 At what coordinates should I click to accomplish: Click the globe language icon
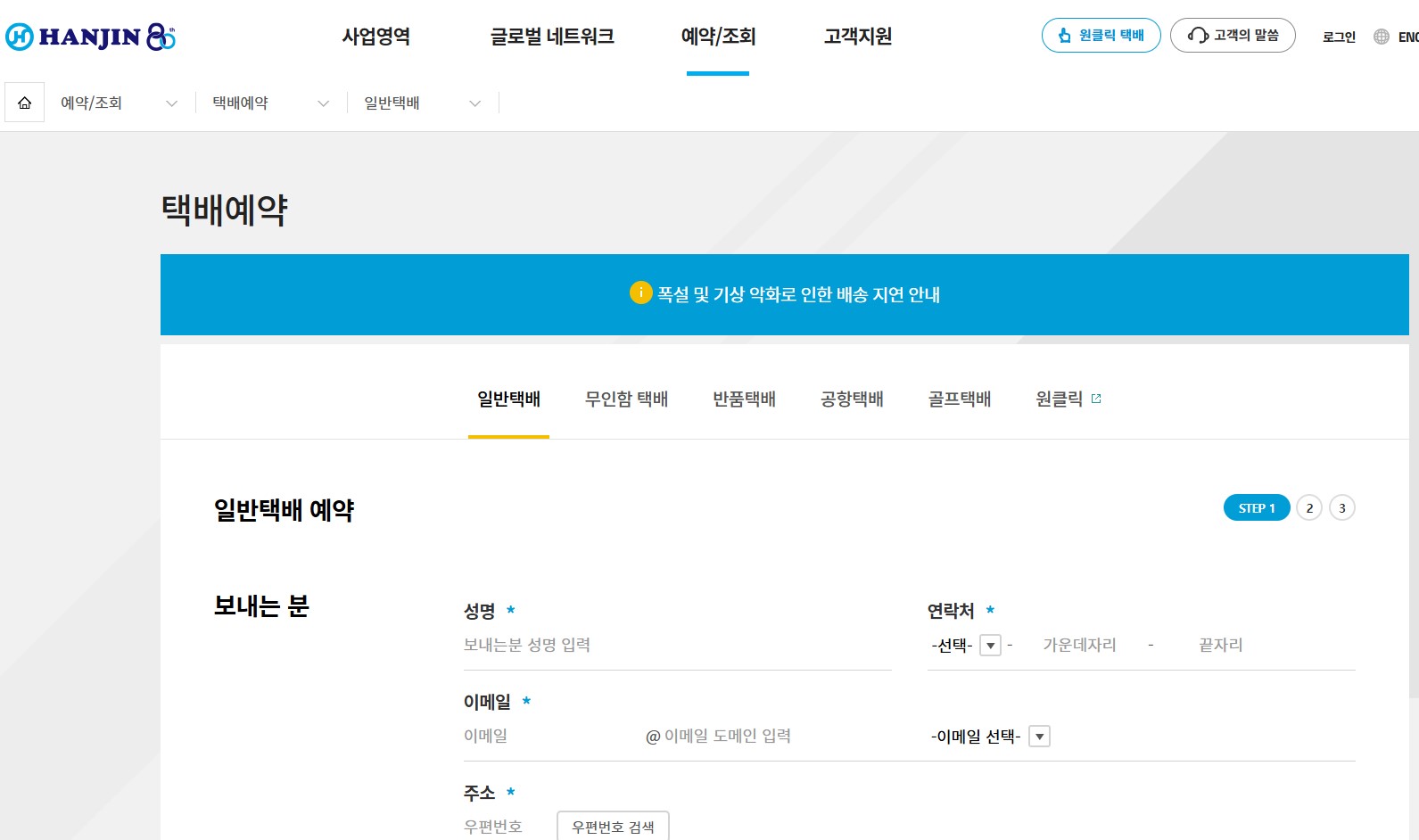1382,37
